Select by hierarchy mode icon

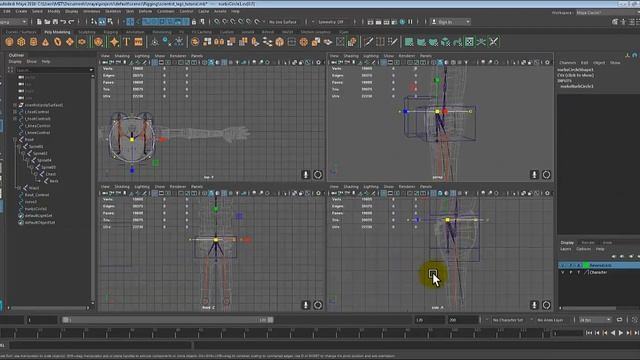tap(94, 22)
